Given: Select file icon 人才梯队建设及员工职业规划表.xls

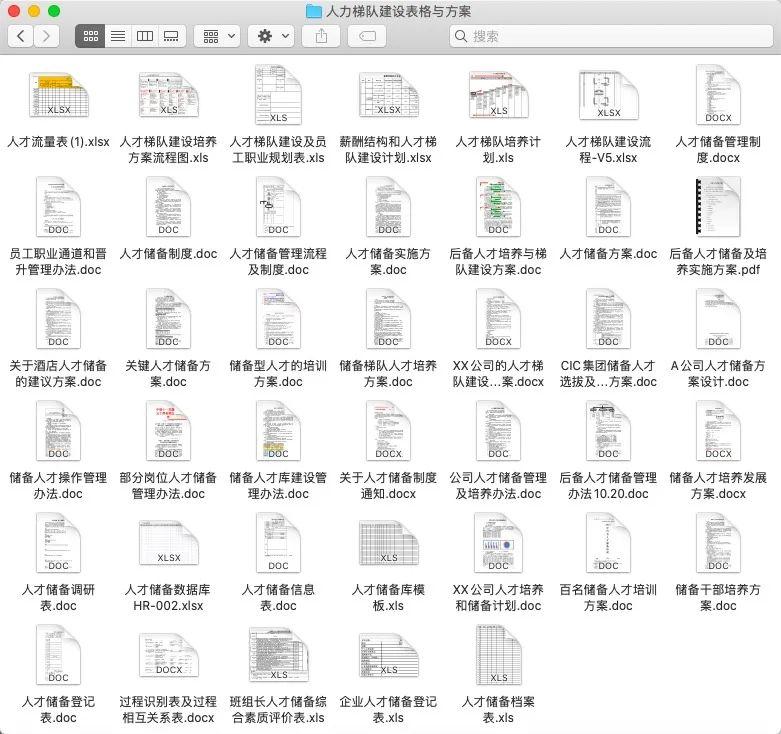Looking at the screenshot, I should (278, 94).
